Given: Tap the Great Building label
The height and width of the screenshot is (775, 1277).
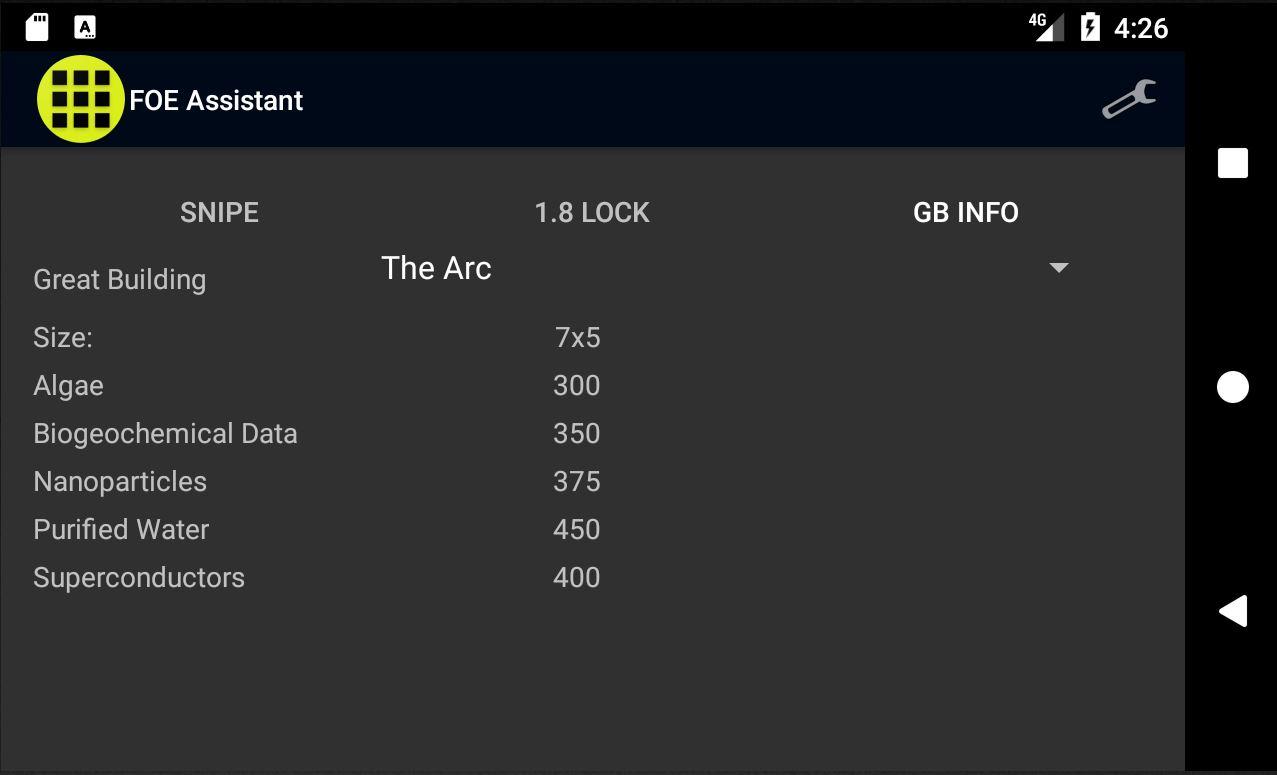Looking at the screenshot, I should click(x=119, y=279).
